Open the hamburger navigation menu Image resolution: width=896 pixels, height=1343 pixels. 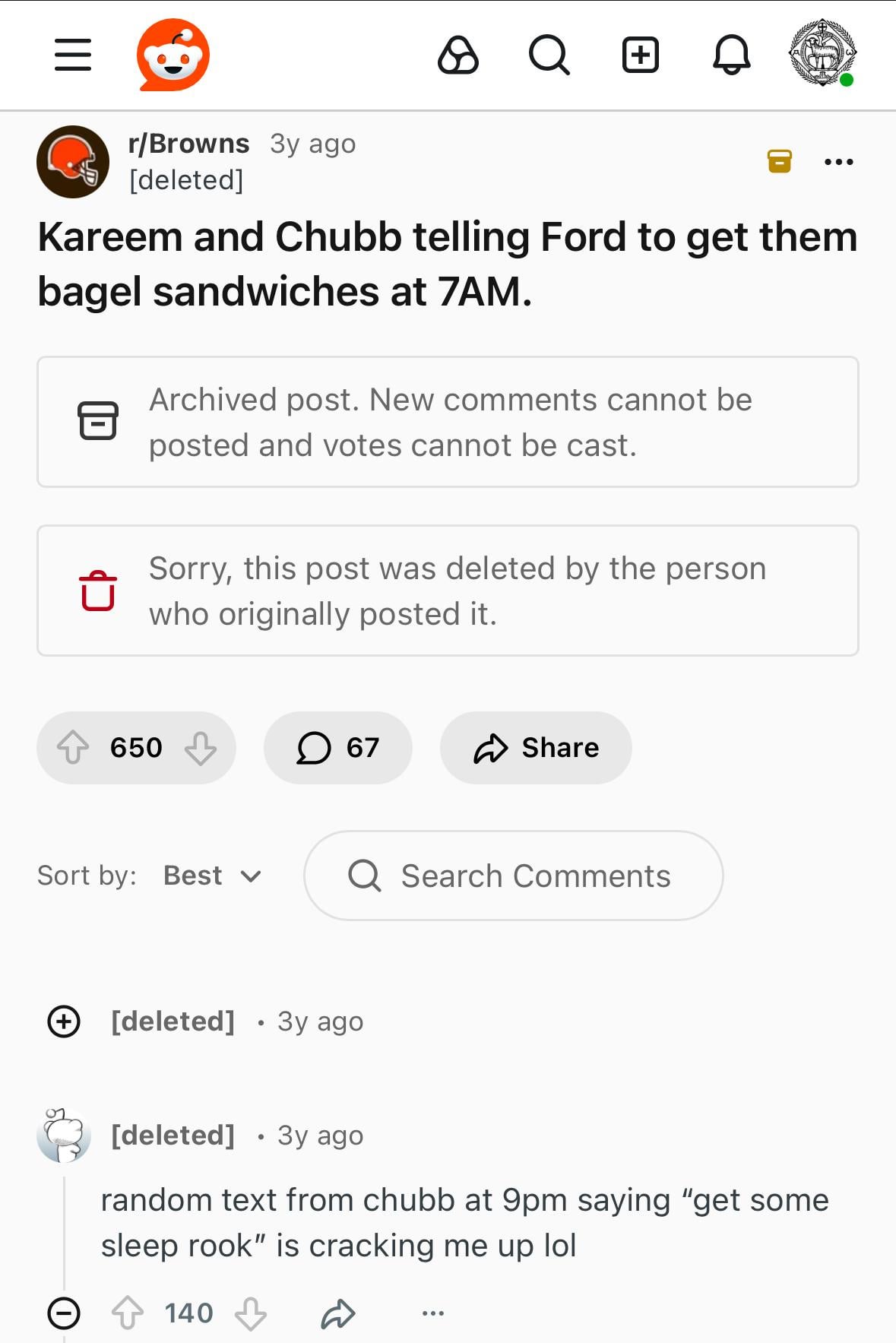(x=73, y=55)
